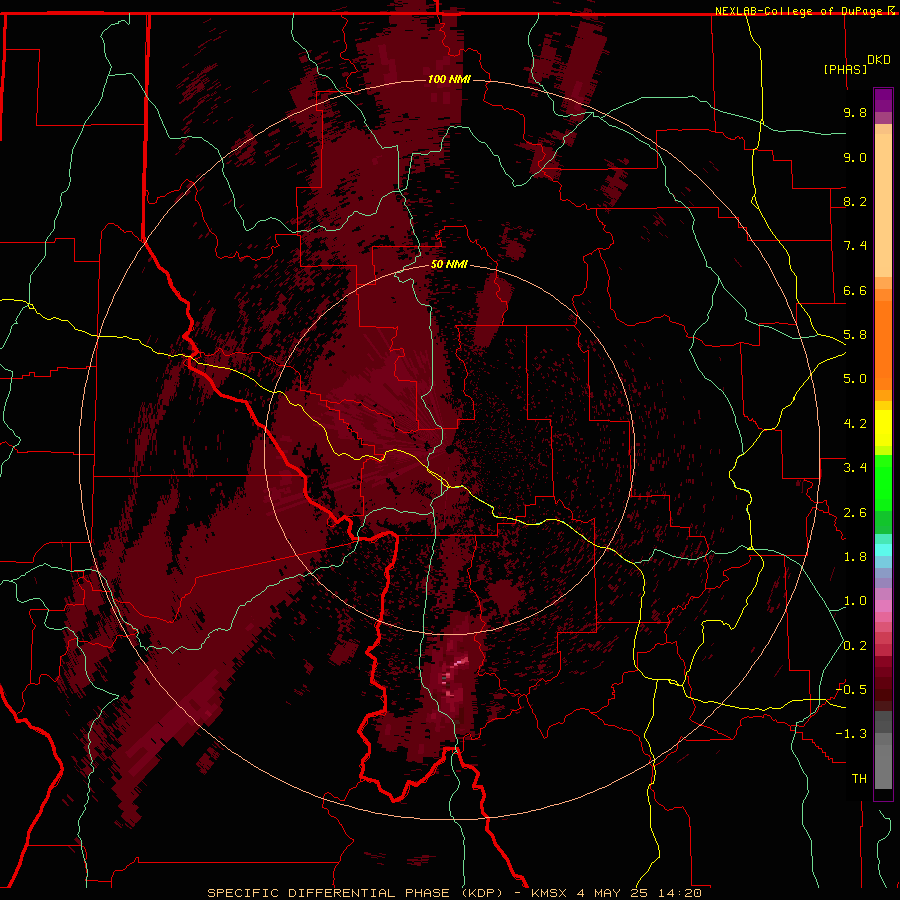Image resolution: width=900 pixels, height=900 pixels.
Task: Click the yellow segment of the color bar
Action: 883,428
